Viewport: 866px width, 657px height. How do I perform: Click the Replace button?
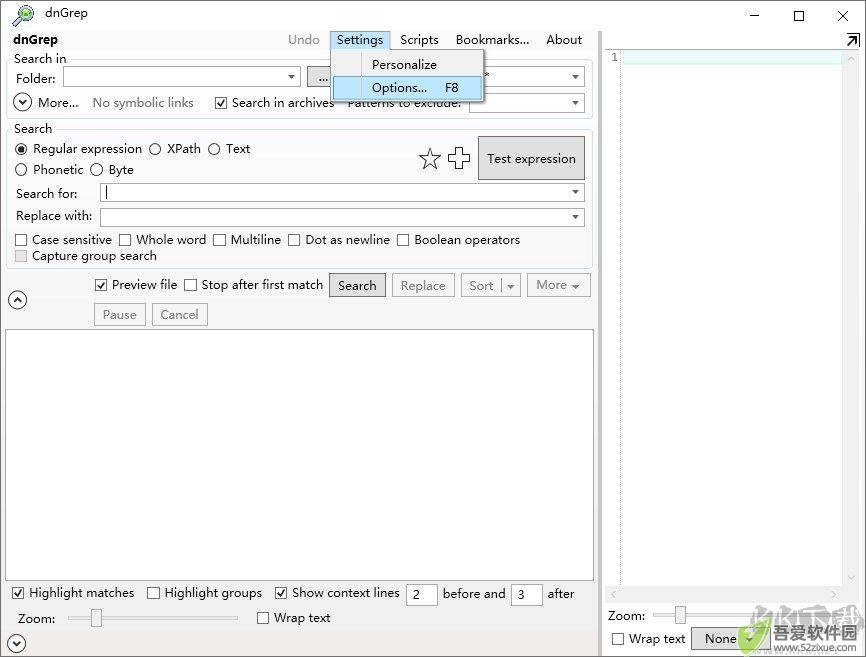point(423,285)
